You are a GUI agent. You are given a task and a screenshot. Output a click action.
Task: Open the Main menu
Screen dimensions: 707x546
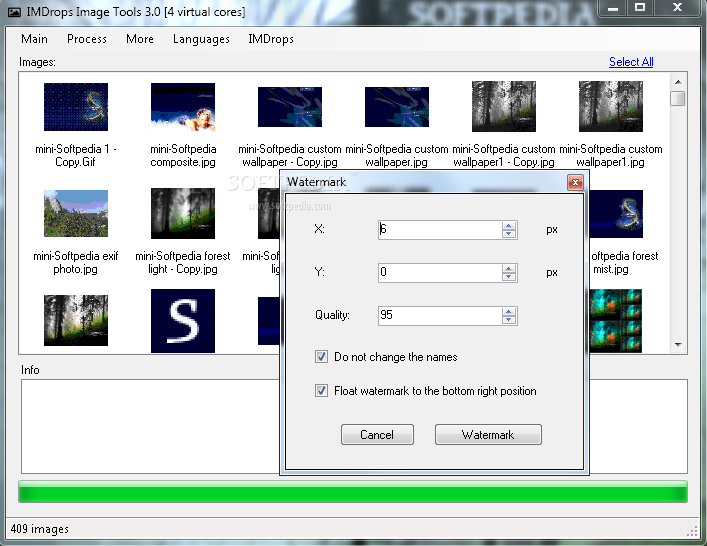pos(34,39)
